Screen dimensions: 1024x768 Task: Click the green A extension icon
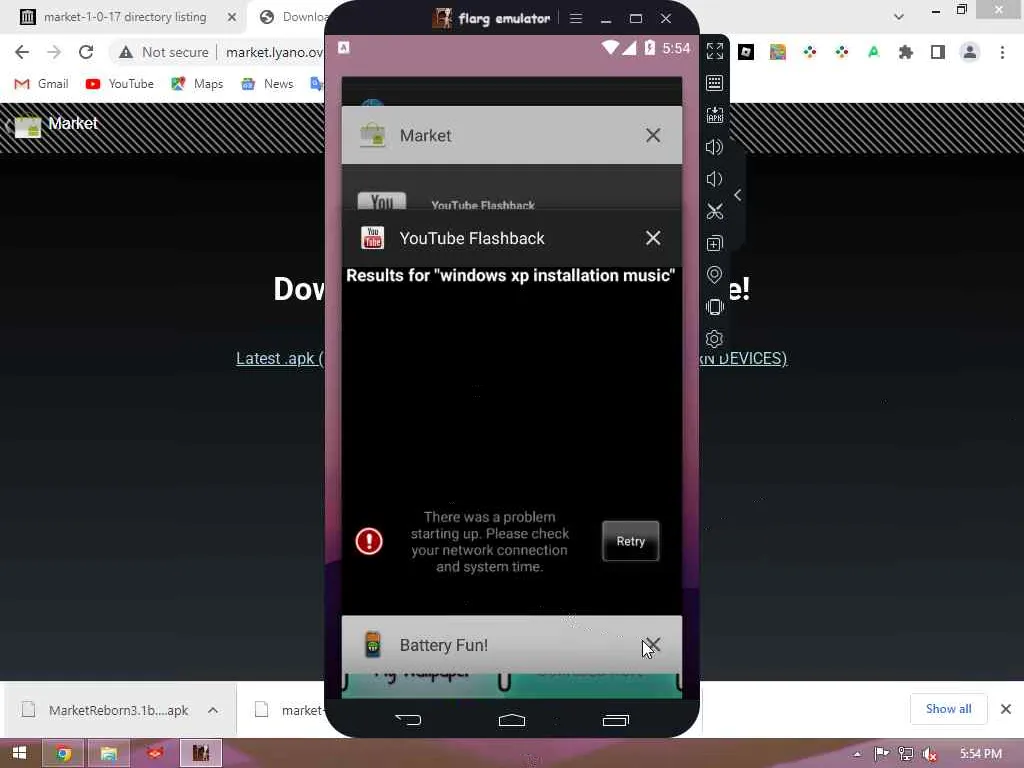[873, 52]
